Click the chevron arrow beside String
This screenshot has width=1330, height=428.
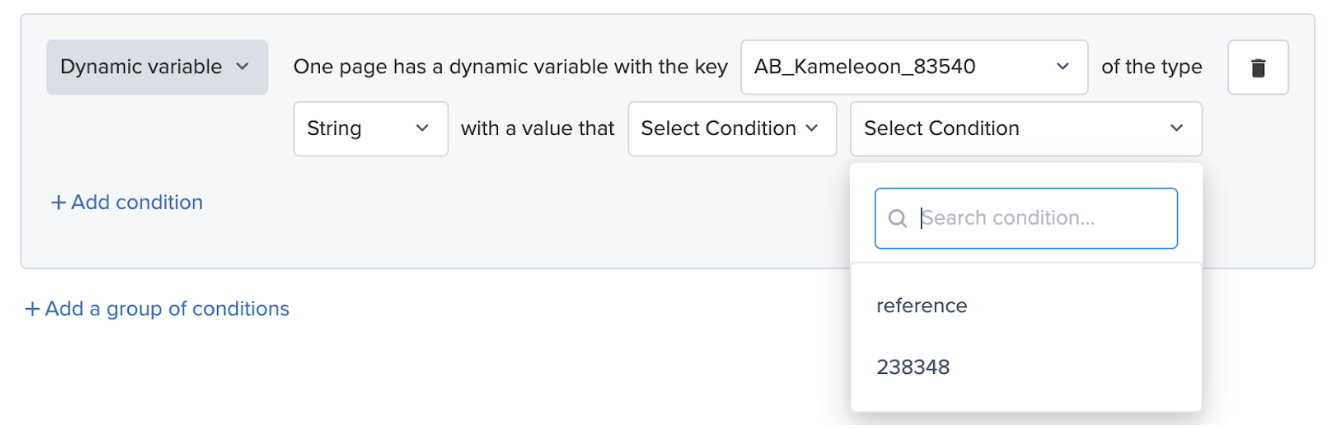pos(422,128)
